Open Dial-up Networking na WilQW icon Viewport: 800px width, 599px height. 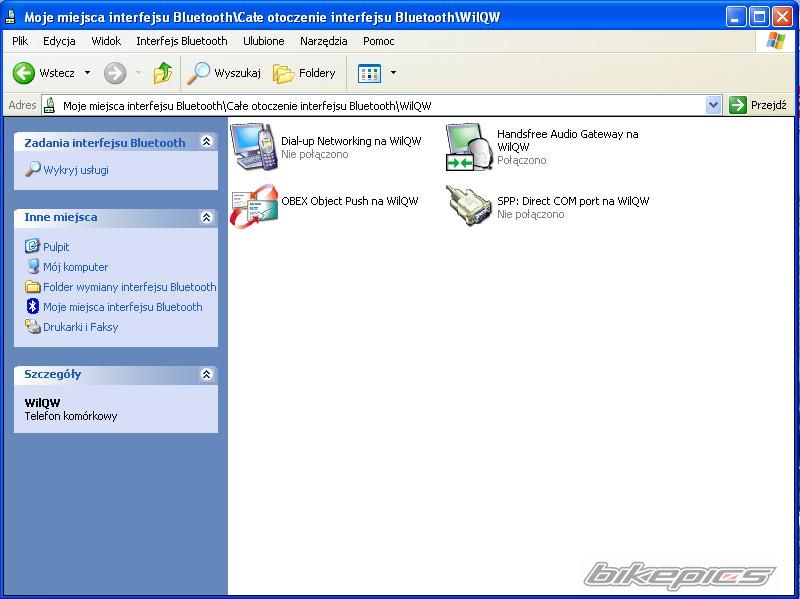254,146
